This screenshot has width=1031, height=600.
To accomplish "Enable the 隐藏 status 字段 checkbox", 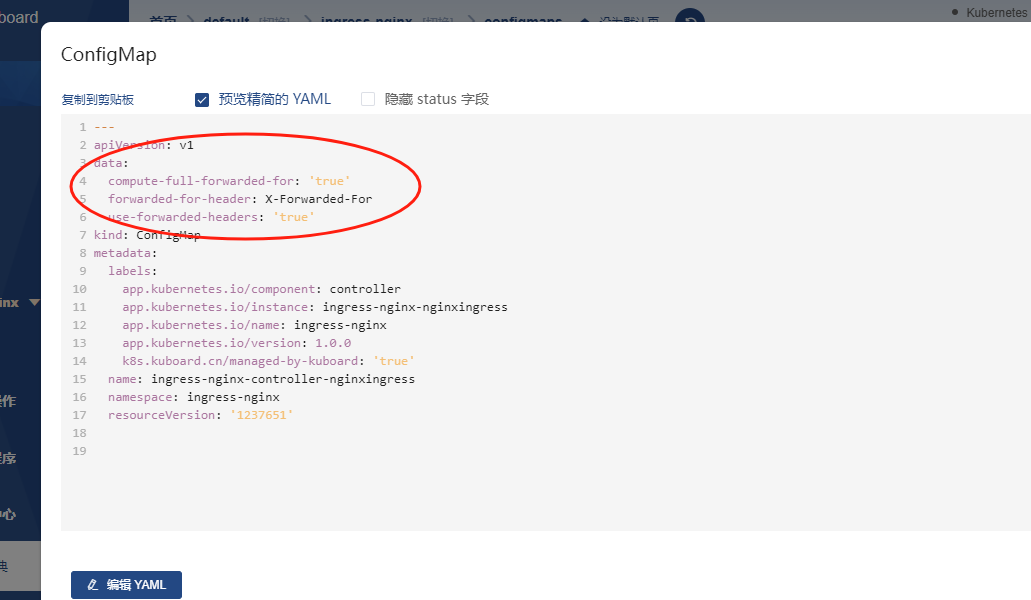I will pos(368,99).
